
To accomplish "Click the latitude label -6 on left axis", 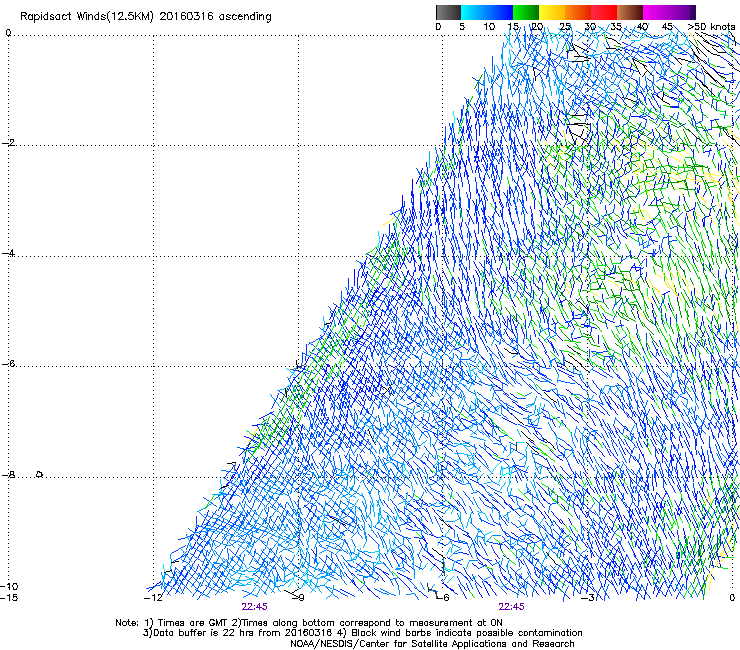I will click(8, 364).
